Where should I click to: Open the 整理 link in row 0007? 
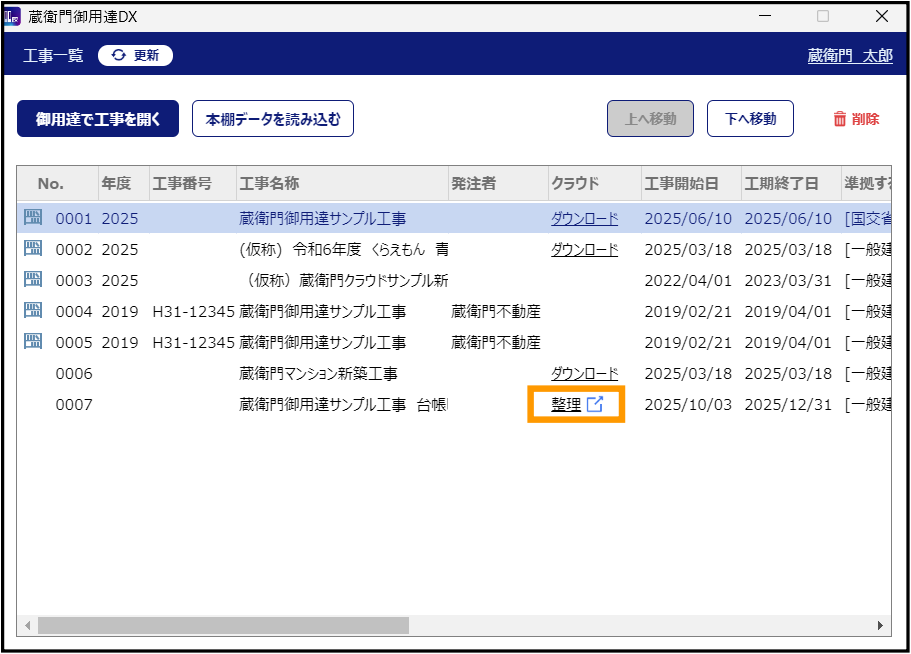[565, 405]
